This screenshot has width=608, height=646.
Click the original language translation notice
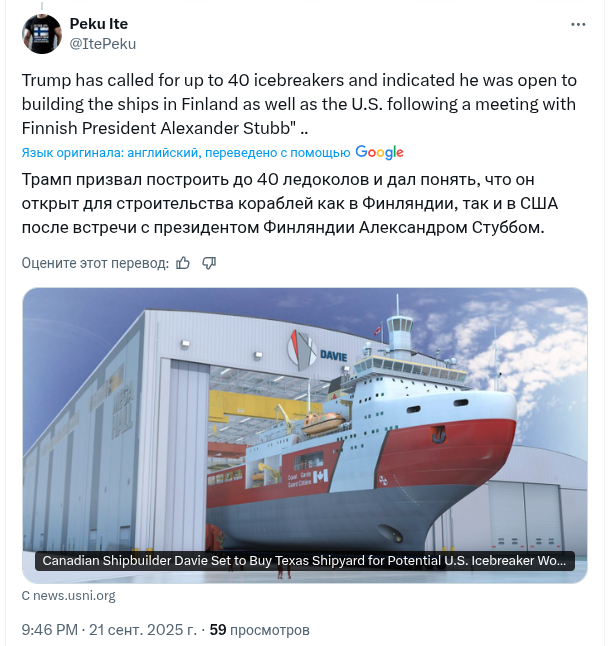coord(185,152)
